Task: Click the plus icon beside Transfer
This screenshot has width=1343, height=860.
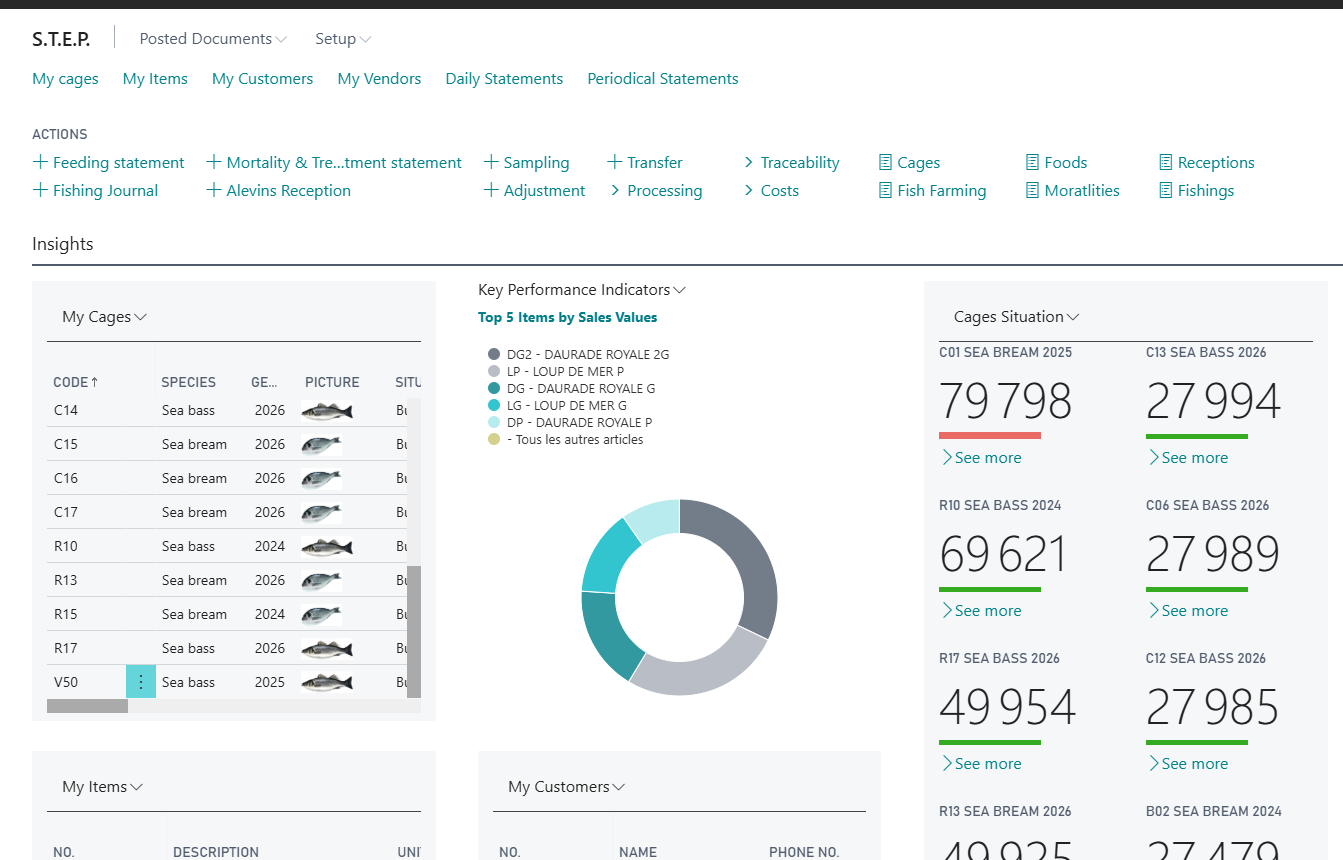Action: 615,162
